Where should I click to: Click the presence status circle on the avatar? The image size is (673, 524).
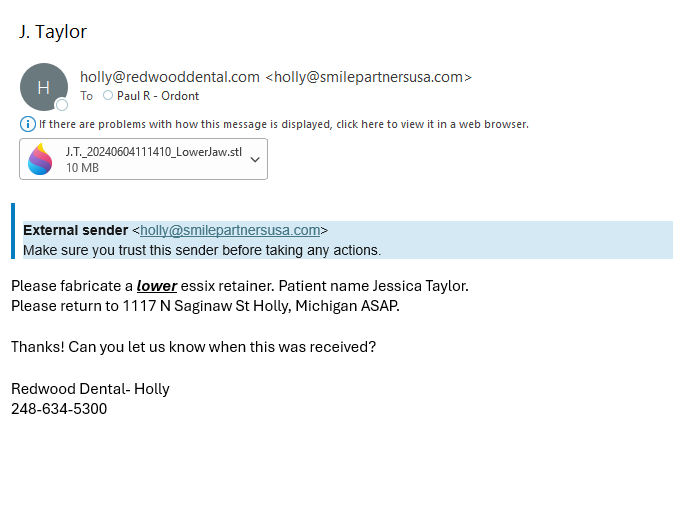pyautogui.click(x=62, y=105)
